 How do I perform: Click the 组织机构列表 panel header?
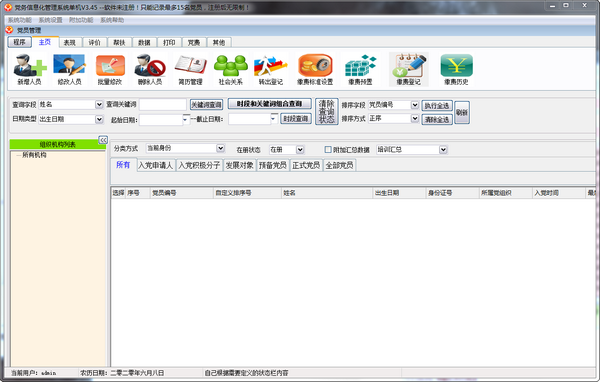pyautogui.click(x=57, y=144)
